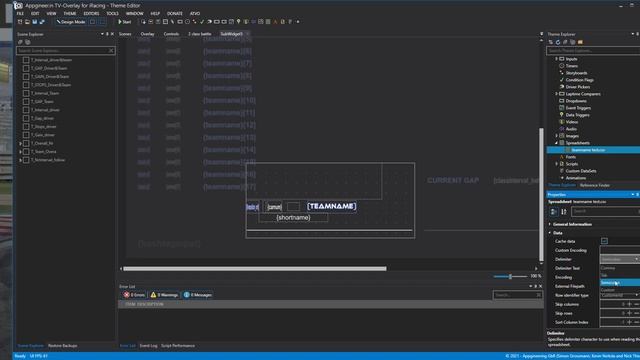Collapse the Data properties section
The image size is (640, 360).
pyautogui.click(x=550, y=233)
